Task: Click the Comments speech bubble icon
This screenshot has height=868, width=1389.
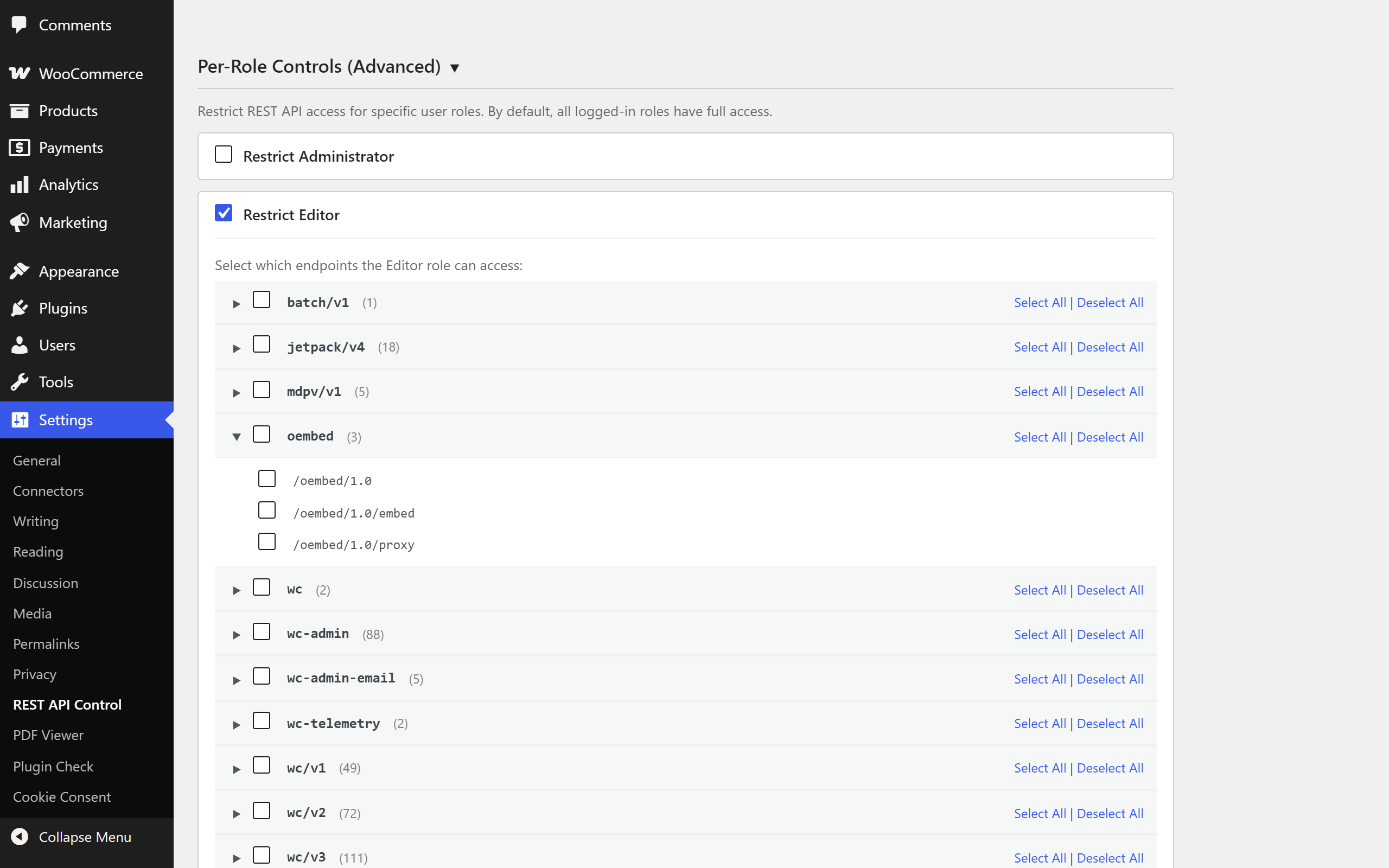Action: point(20,25)
